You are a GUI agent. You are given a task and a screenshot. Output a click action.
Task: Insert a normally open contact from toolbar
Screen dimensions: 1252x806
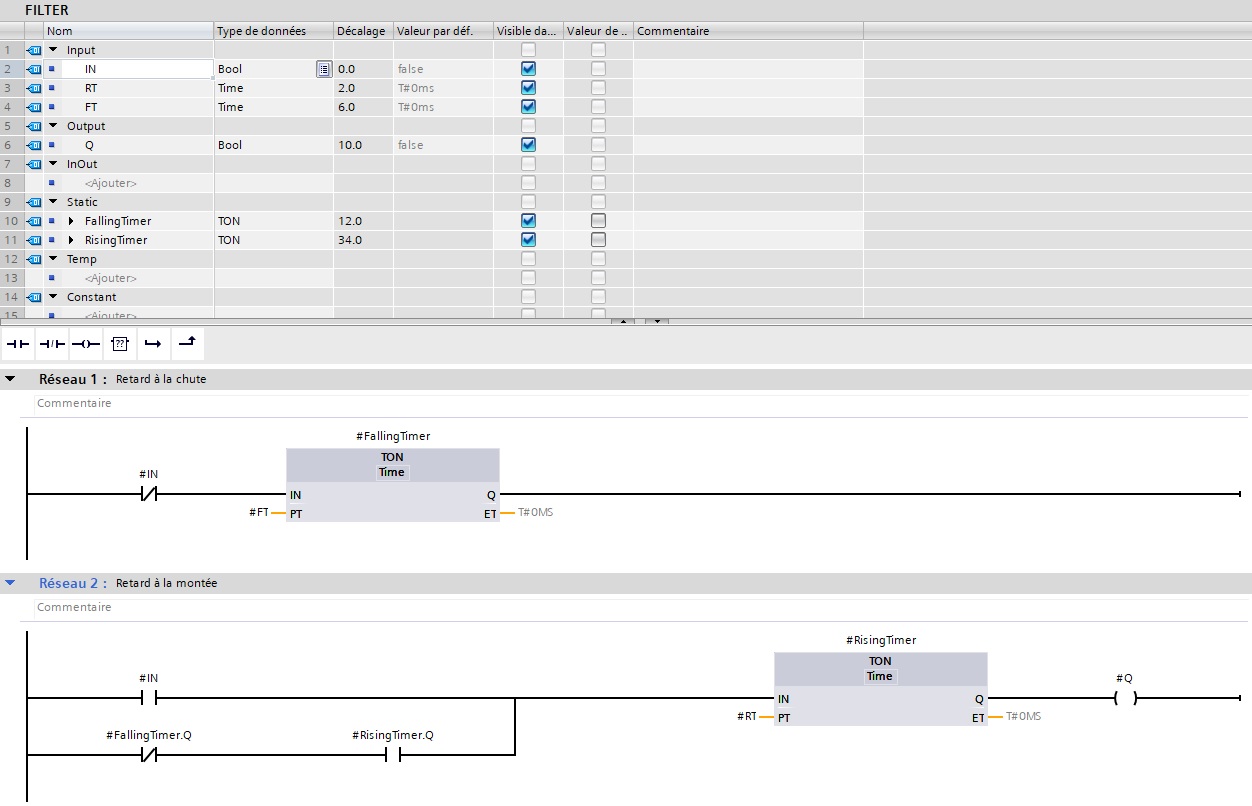point(18,344)
